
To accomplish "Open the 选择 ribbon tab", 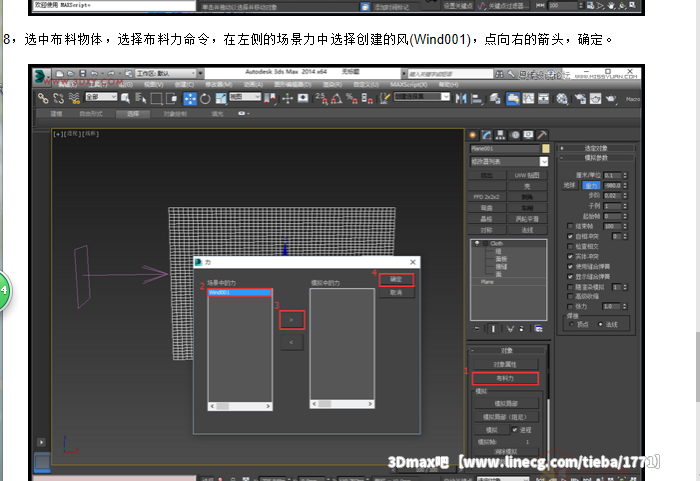I will [x=133, y=114].
